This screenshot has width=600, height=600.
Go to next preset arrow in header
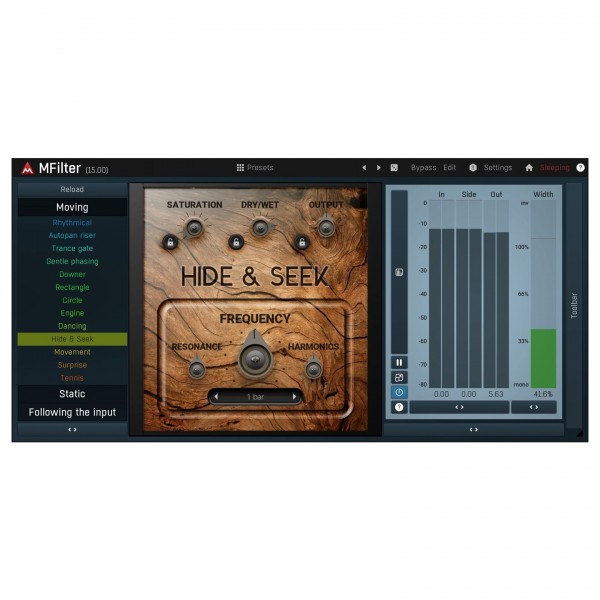click(378, 168)
